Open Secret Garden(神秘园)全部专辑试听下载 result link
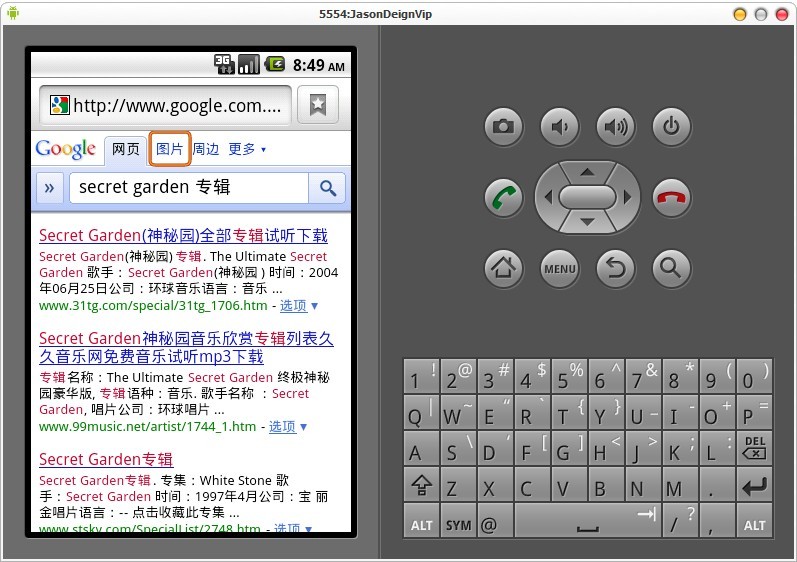 [183, 236]
